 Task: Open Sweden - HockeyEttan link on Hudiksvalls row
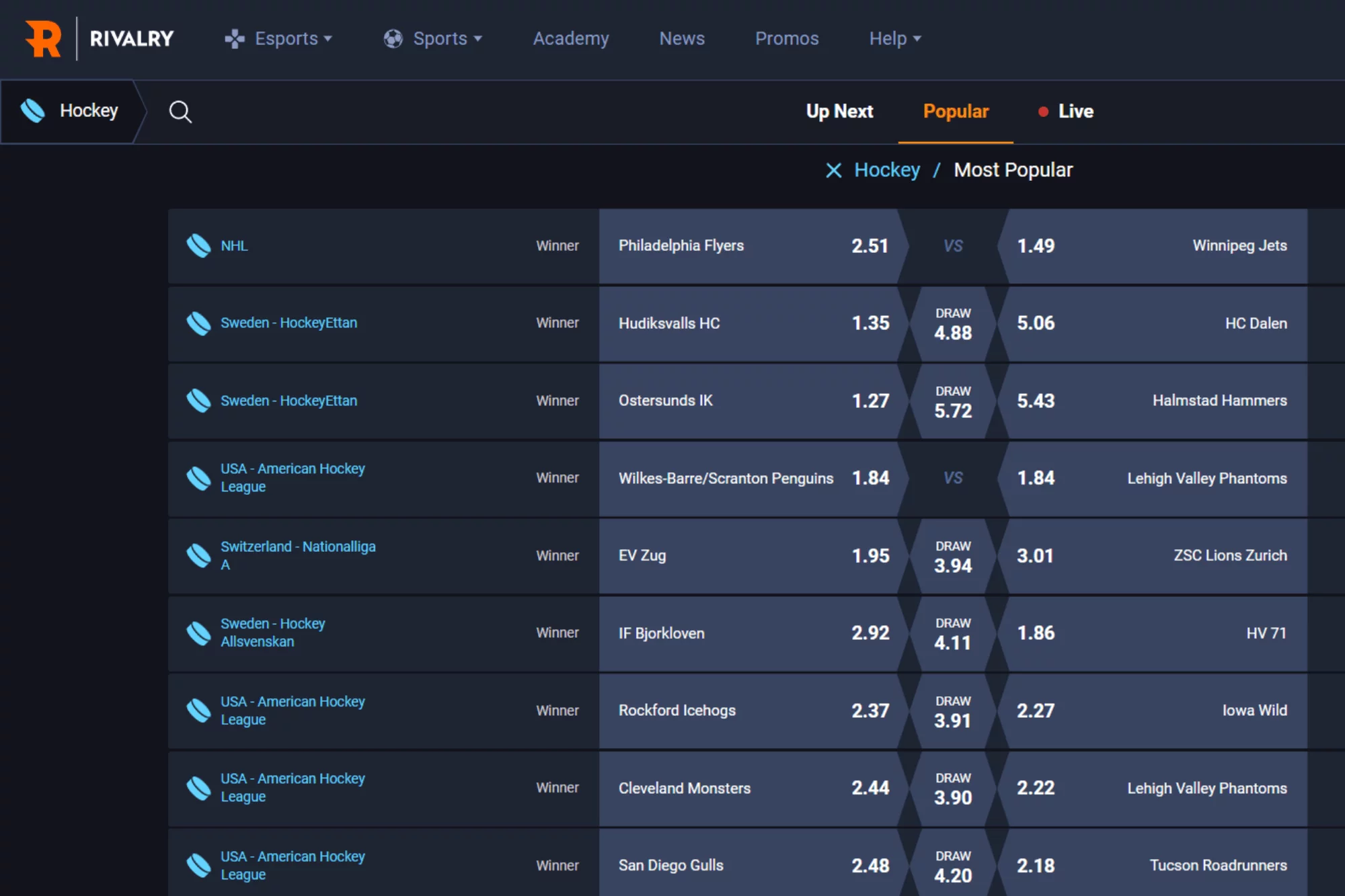point(289,323)
